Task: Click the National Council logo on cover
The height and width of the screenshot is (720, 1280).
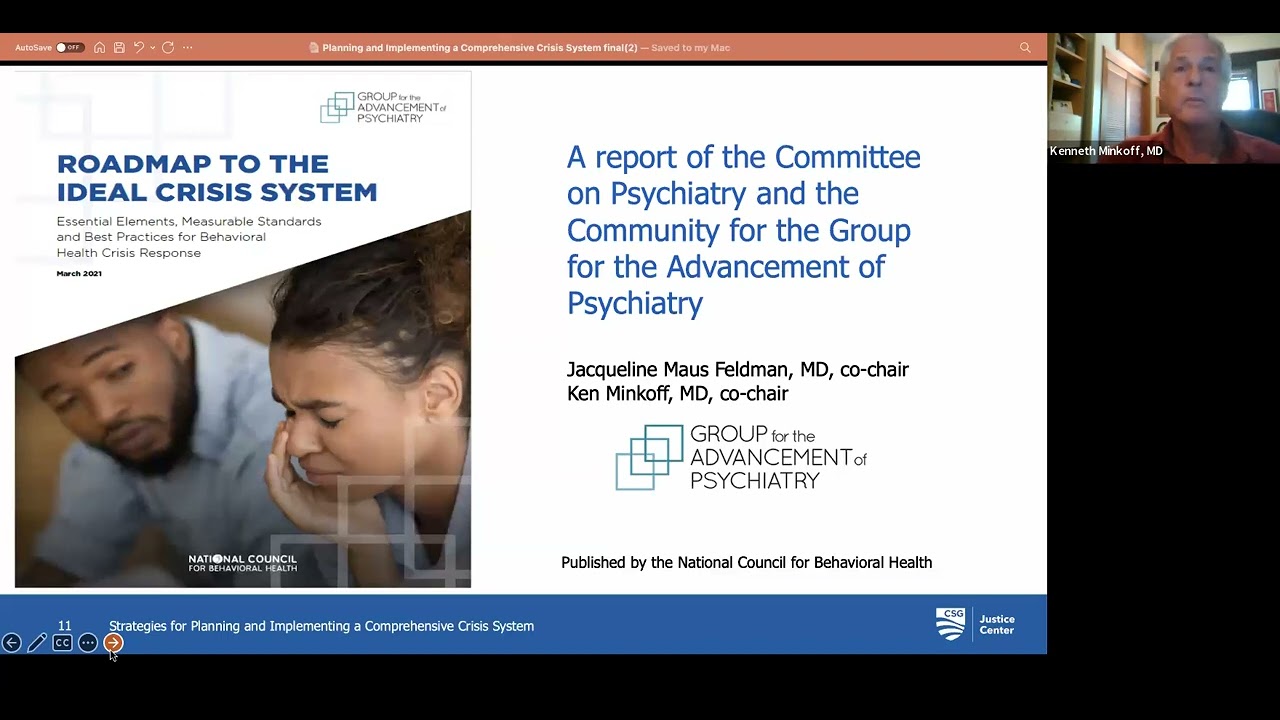Action: 243,563
